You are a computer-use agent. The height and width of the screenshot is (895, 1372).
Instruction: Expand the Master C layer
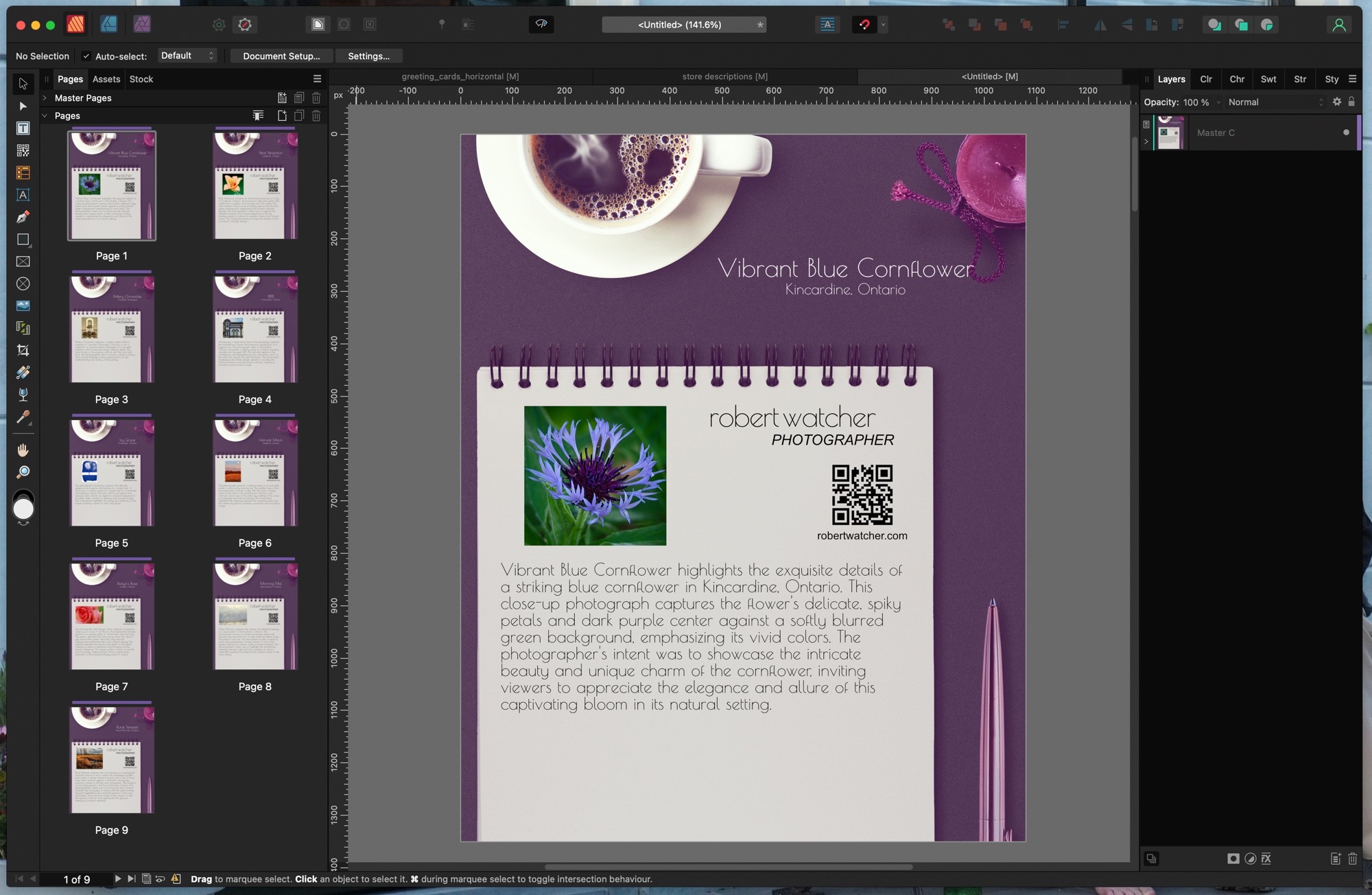point(1146,142)
